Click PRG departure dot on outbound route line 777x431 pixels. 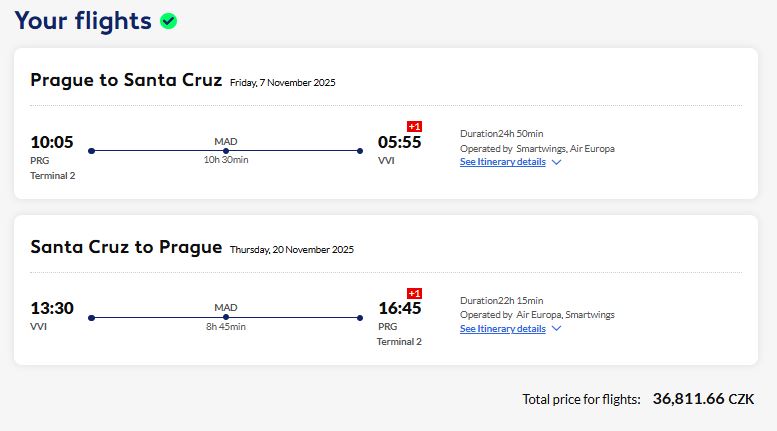91,151
